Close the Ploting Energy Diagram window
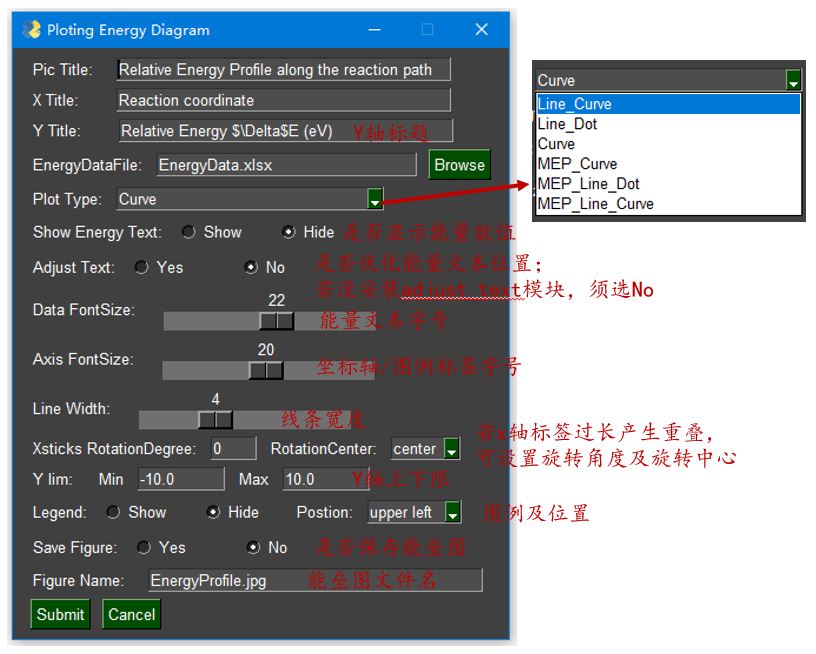The height and width of the screenshot is (654, 816). [x=481, y=30]
